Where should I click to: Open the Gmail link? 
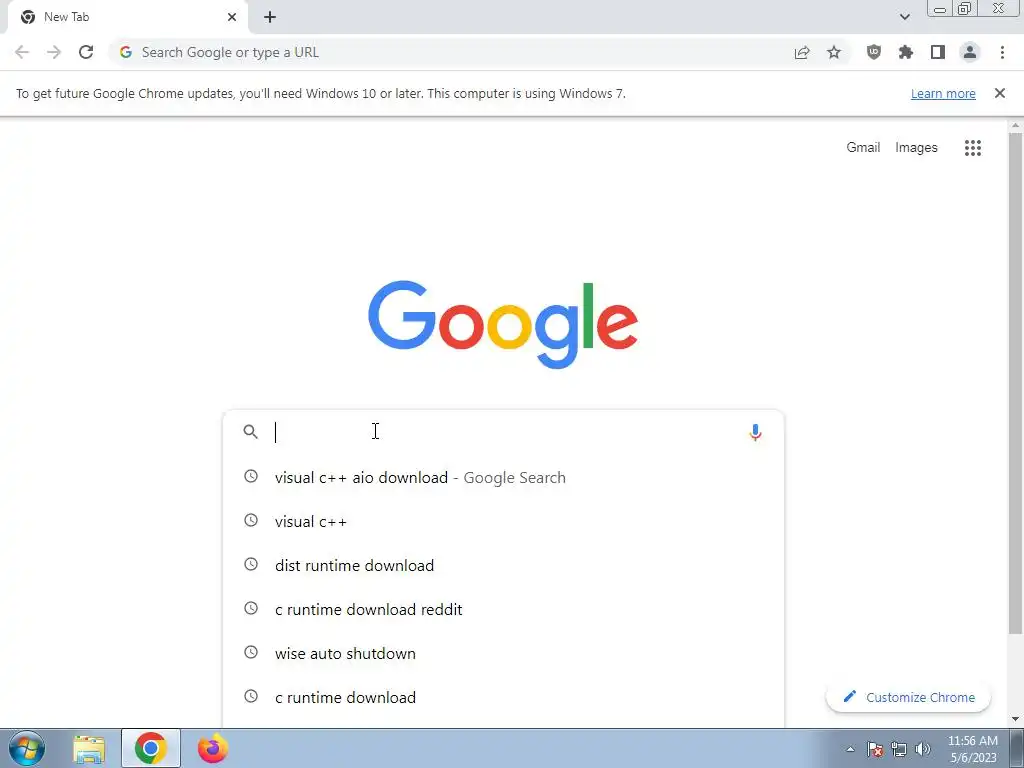(x=863, y=148)
